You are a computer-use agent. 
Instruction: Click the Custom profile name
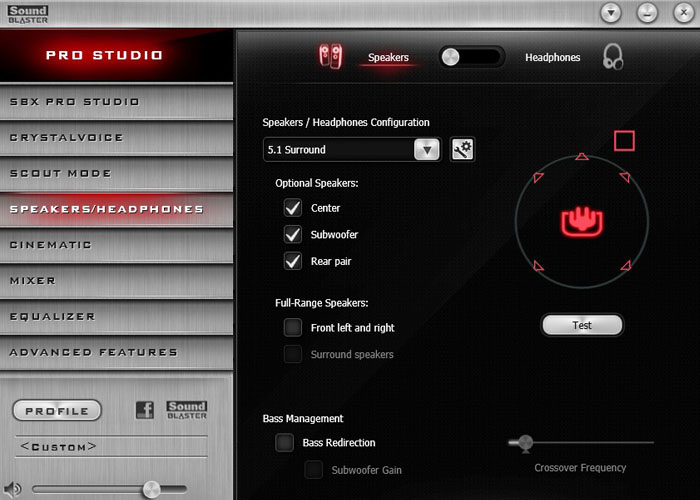[58, 446]
